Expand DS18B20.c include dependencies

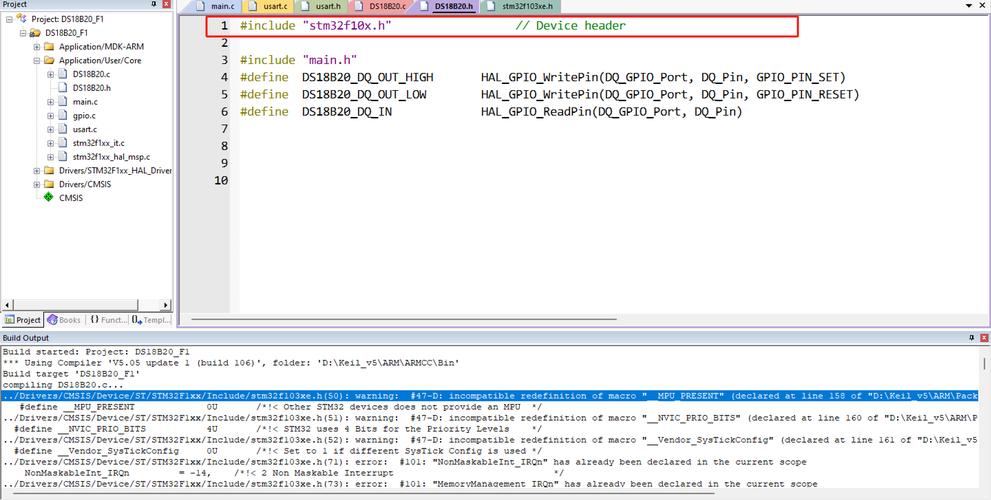(x=51, y=75)
